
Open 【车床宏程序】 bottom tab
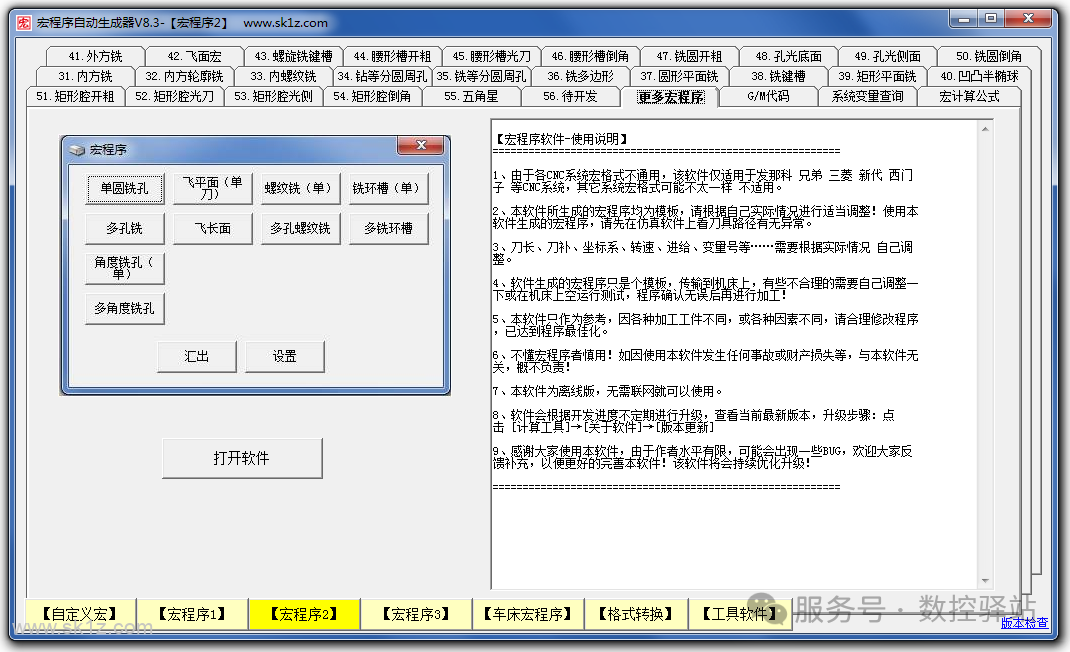click(528, 614)
